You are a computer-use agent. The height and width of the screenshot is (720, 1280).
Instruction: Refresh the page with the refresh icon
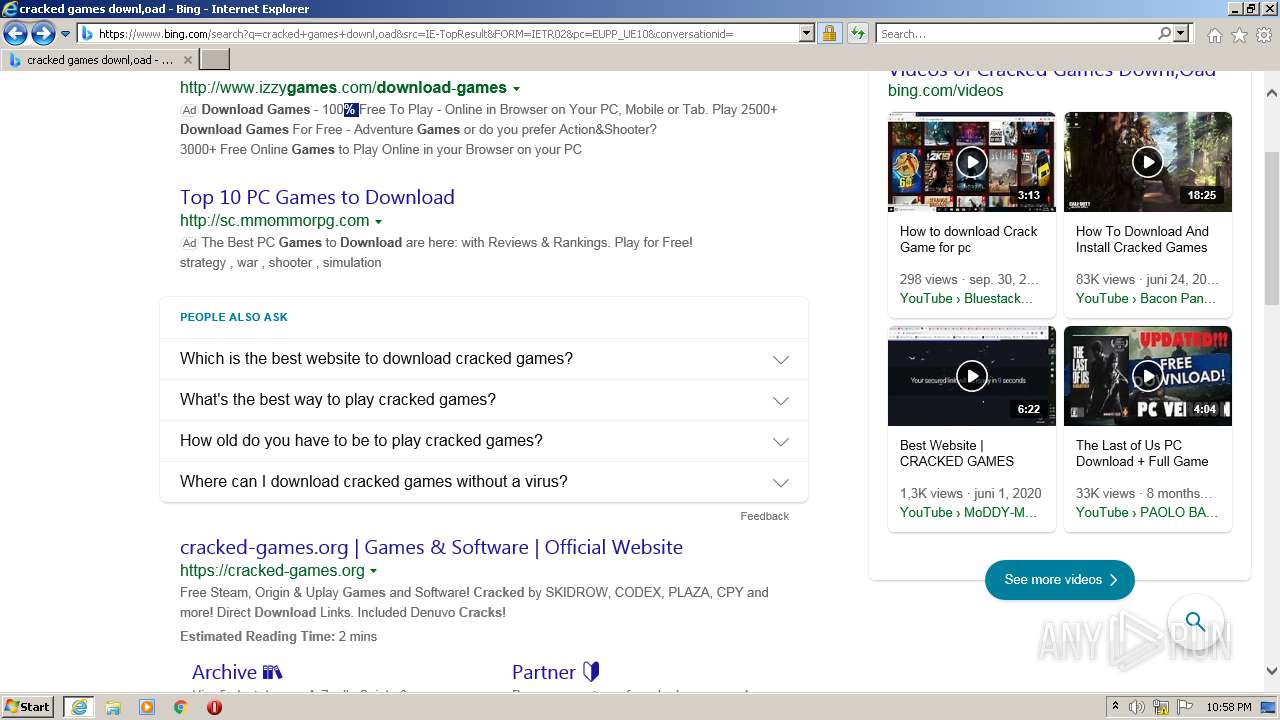pos(857,34)
